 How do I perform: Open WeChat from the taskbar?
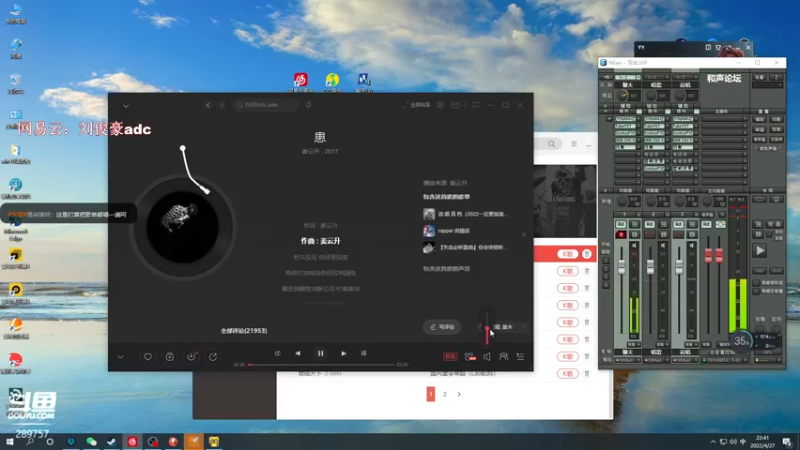click(x=91, y=441)
